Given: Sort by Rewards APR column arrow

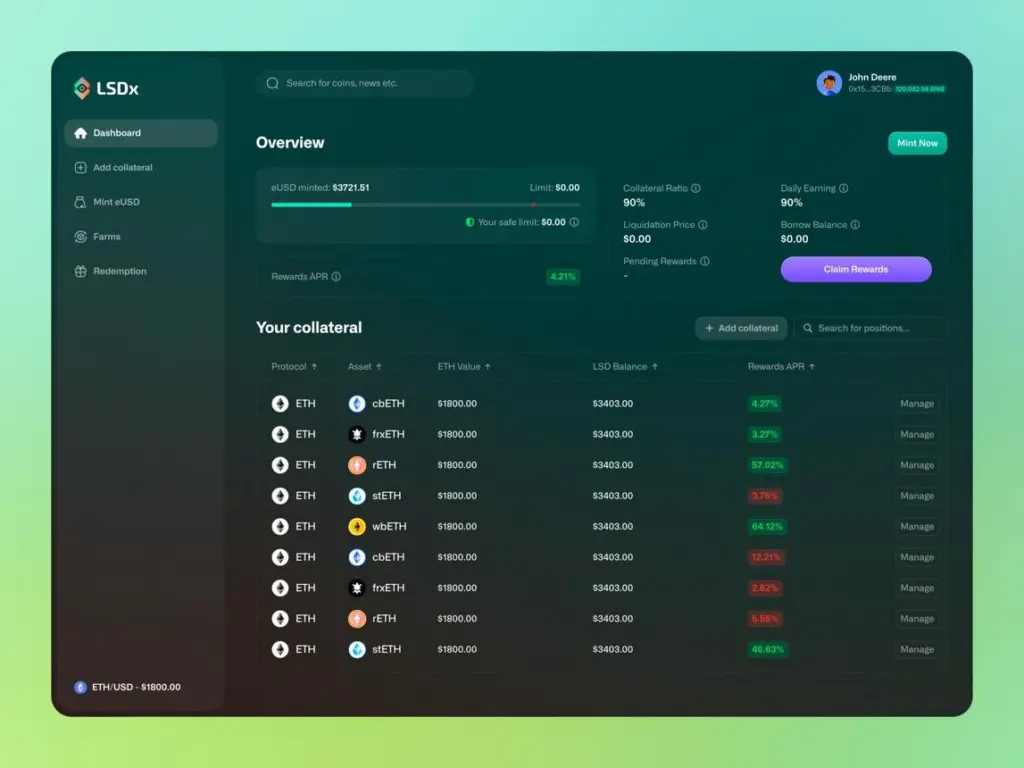Looking at the screenshot, I should tap(812, 366).
